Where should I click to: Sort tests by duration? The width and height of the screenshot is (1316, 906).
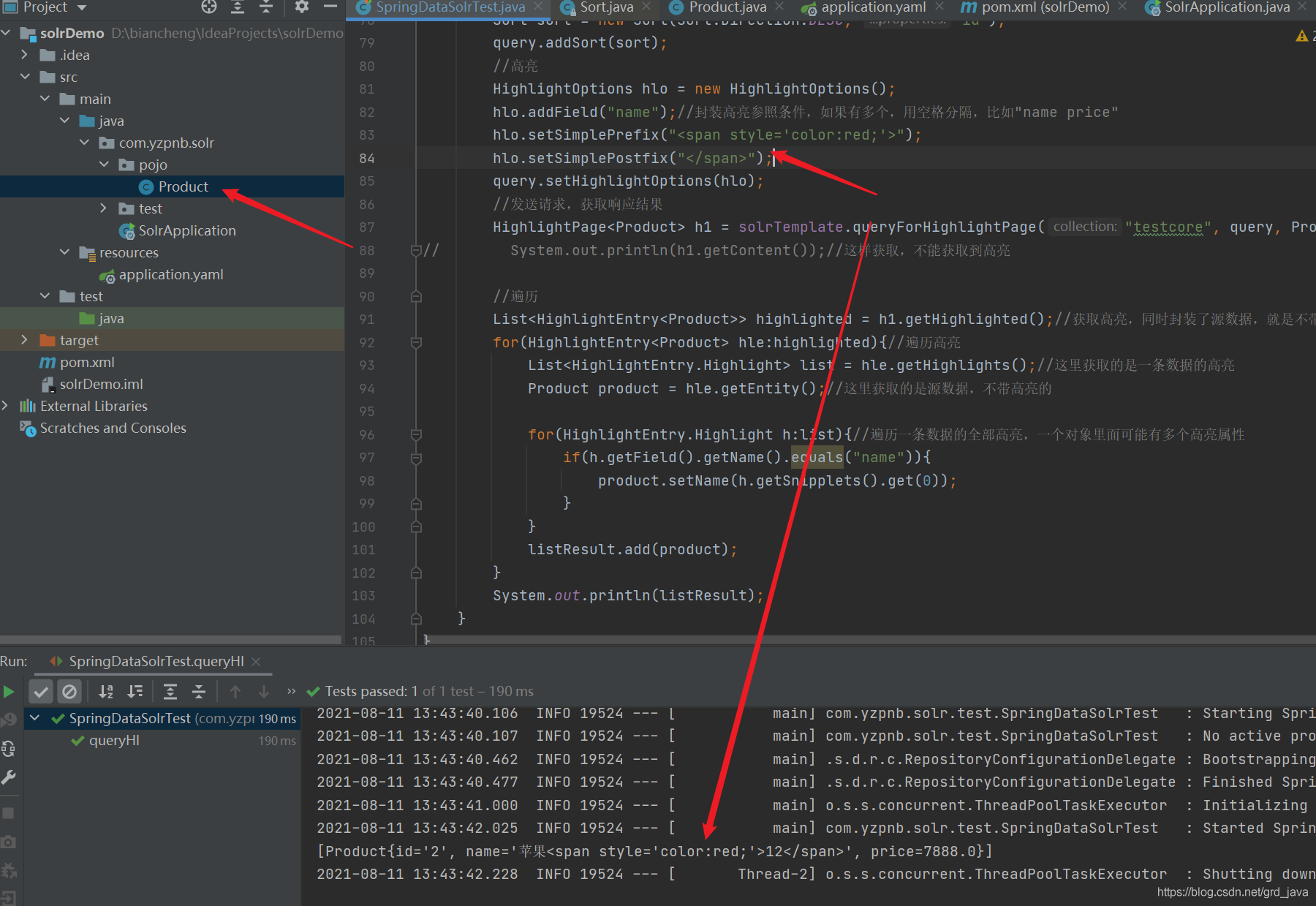135,692
